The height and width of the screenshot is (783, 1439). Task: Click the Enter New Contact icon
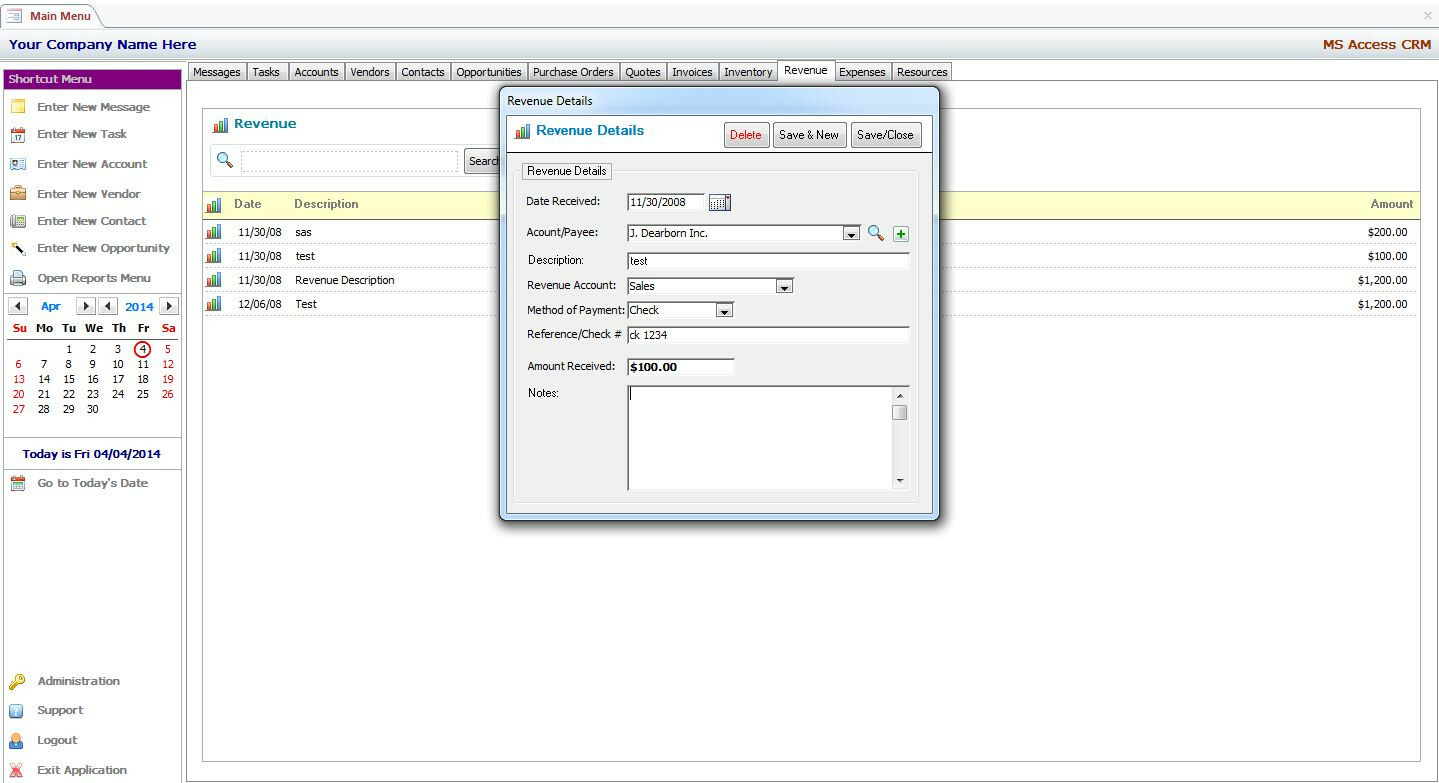pyautogui.click(x=18, y=221)
